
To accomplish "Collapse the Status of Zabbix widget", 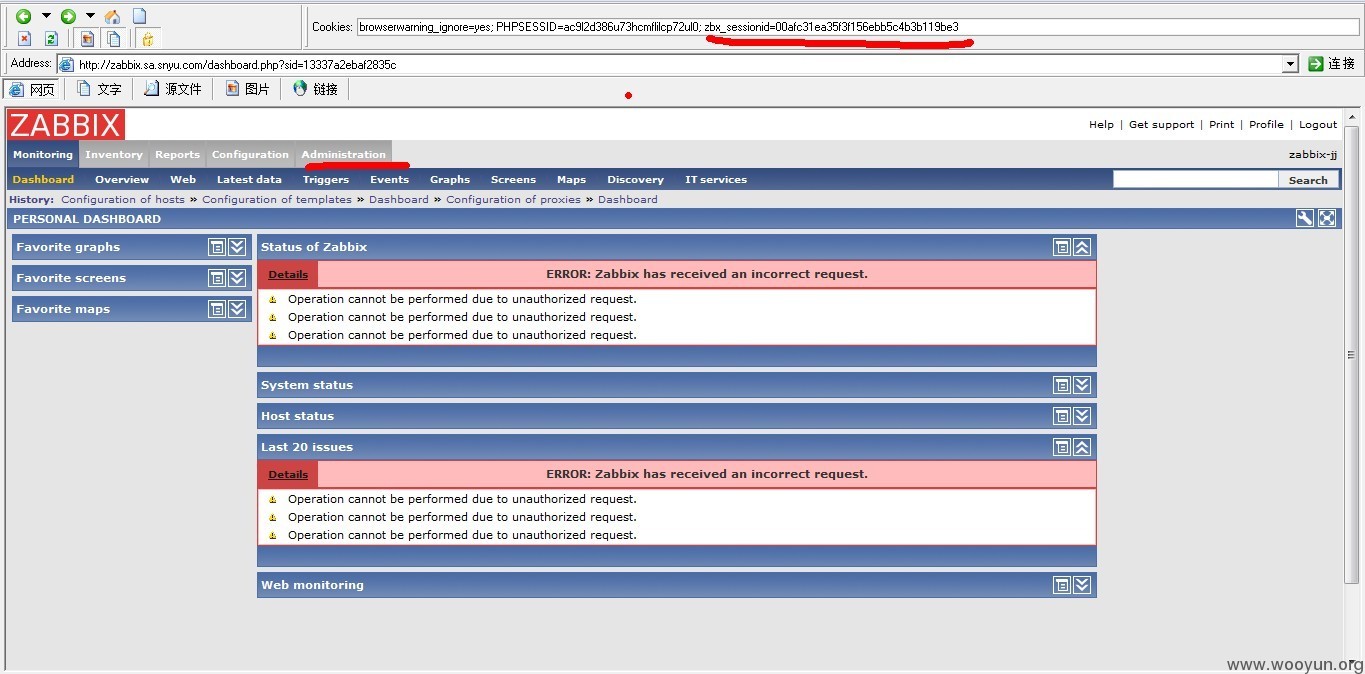I will (x=1082, y=247).
